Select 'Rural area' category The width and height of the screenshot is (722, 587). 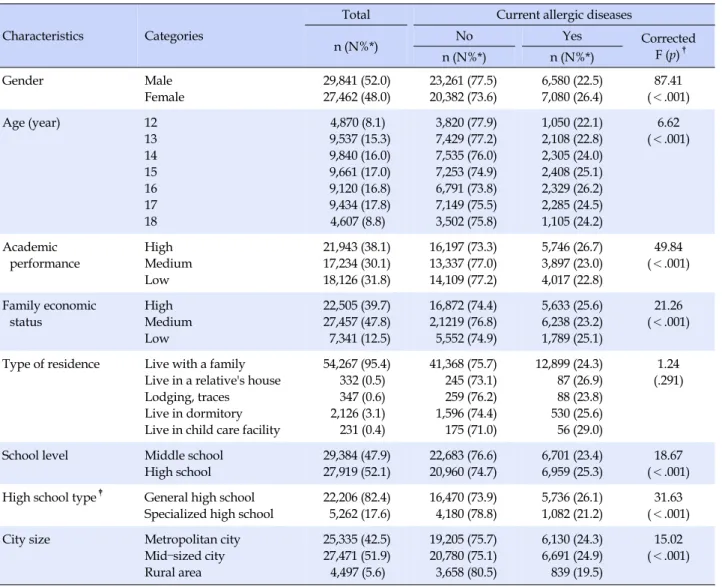(173, 573)
